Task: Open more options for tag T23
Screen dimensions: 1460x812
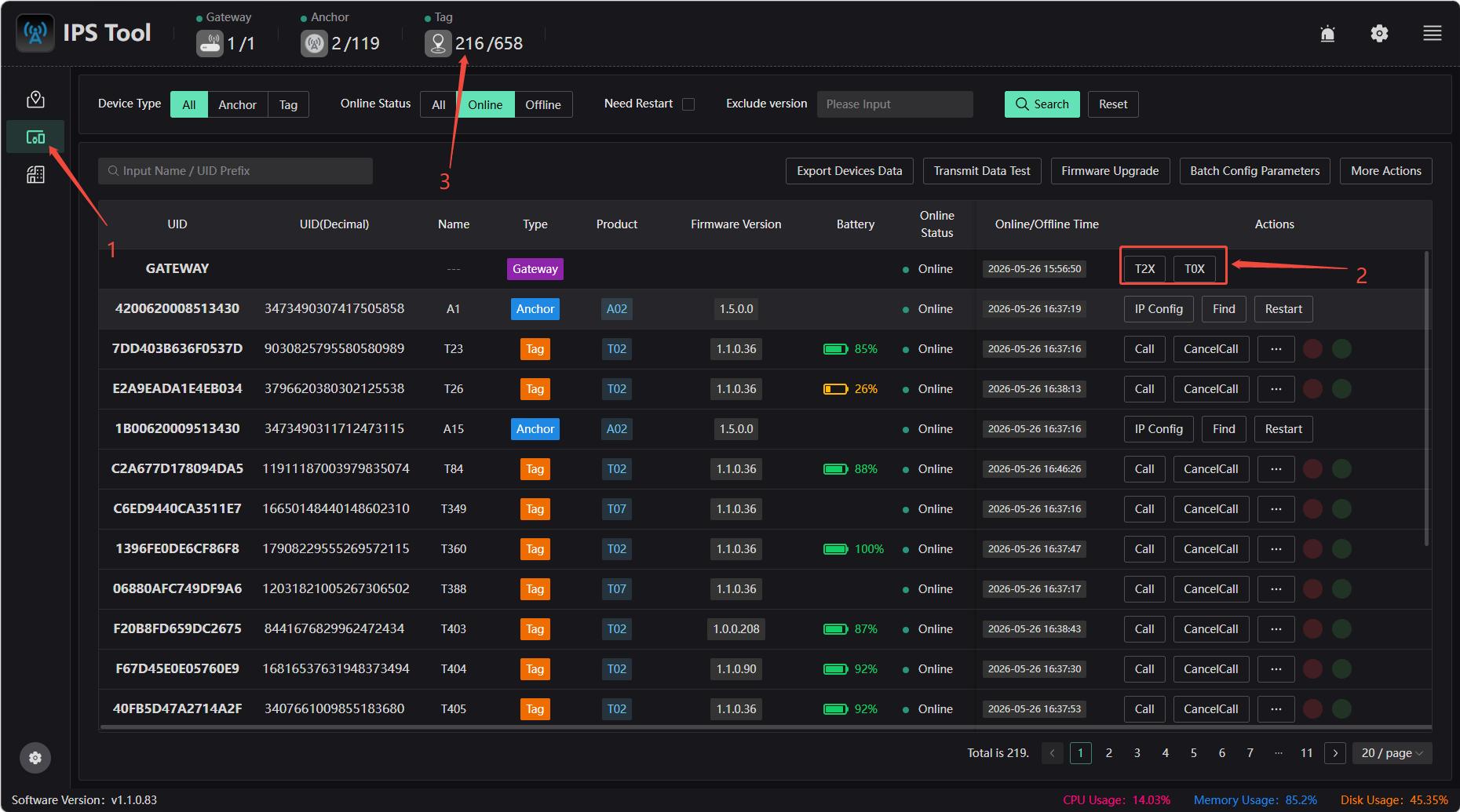Action: click(x=1276, y=349)
